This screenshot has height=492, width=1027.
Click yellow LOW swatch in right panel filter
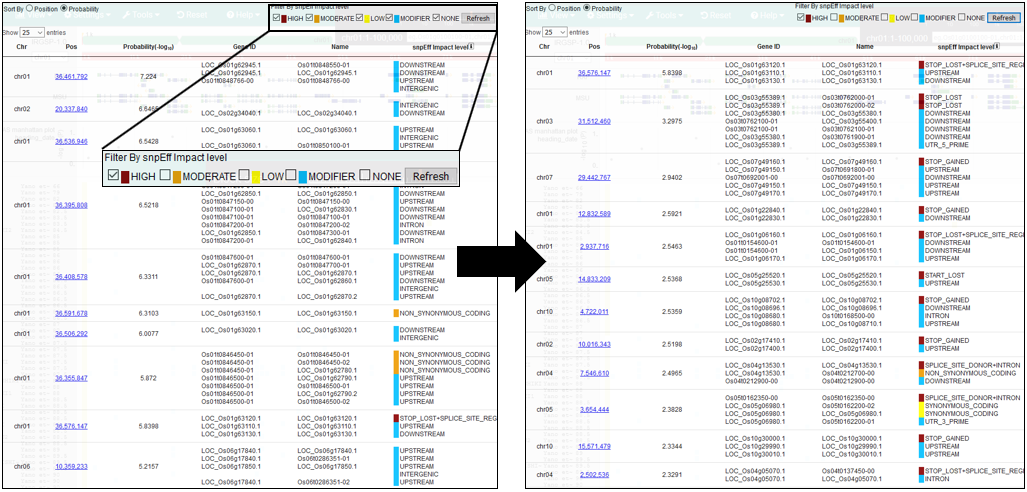click(x=891, y=18)
